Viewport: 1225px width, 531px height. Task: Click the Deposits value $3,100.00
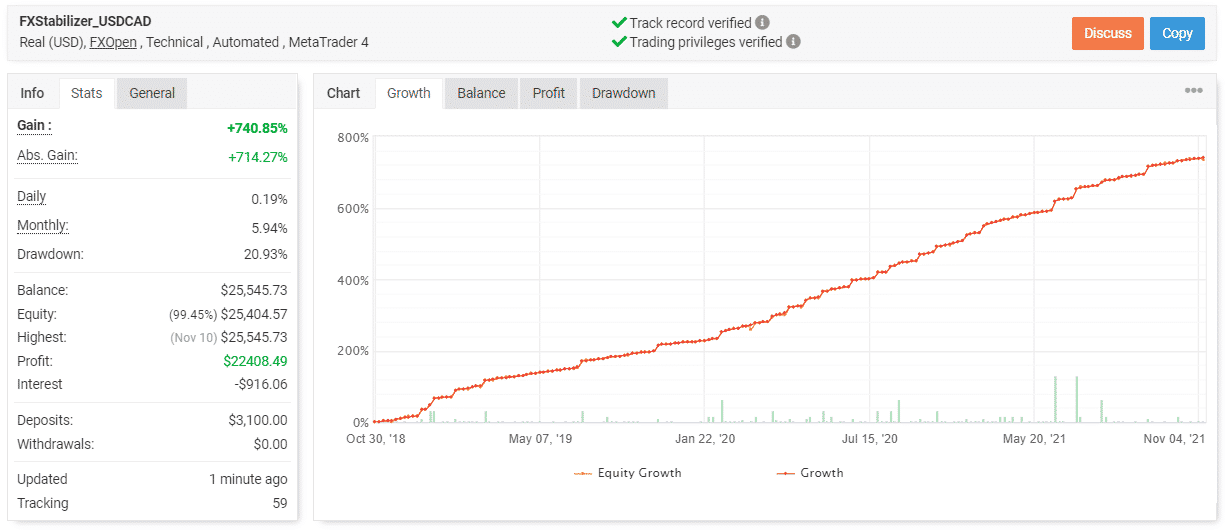[x=258, y=421]
